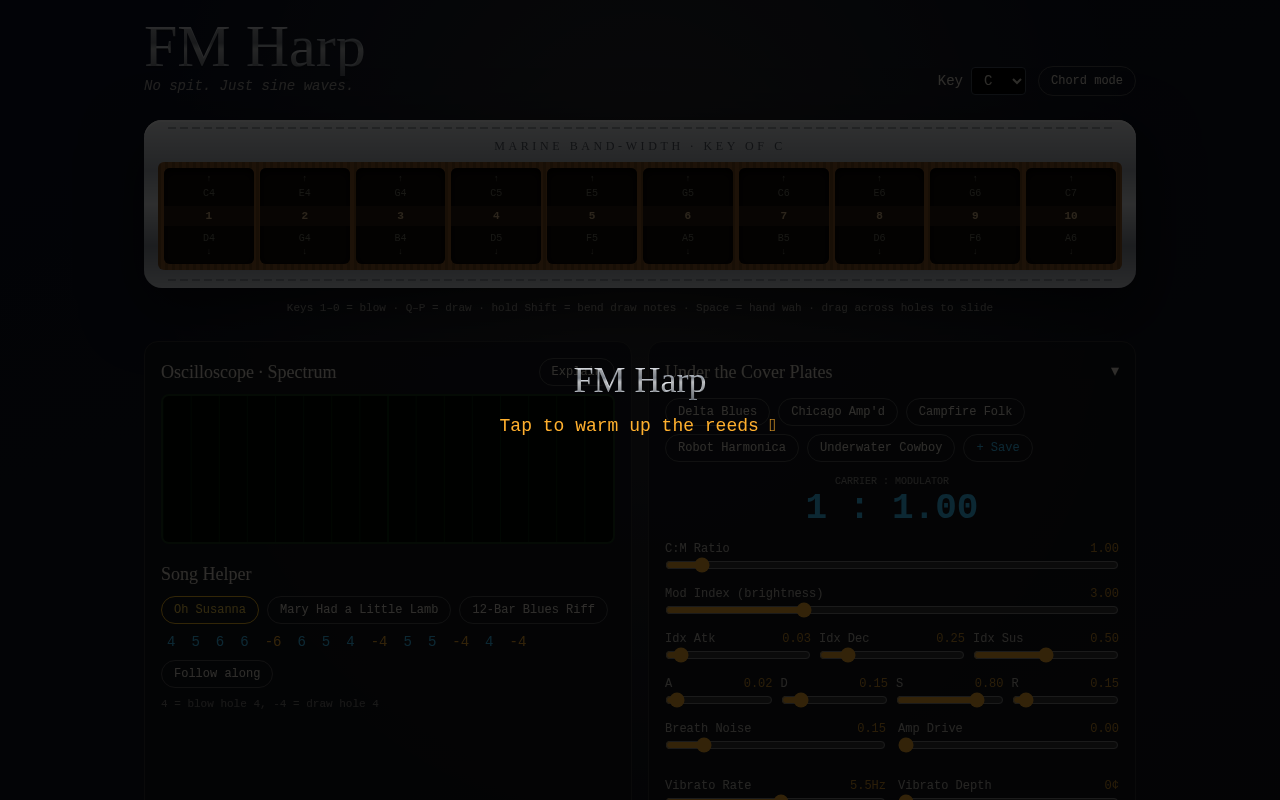Change the S (sustain) envelope slider
Screen dimensions: 1280x800
tap(950, 700)
